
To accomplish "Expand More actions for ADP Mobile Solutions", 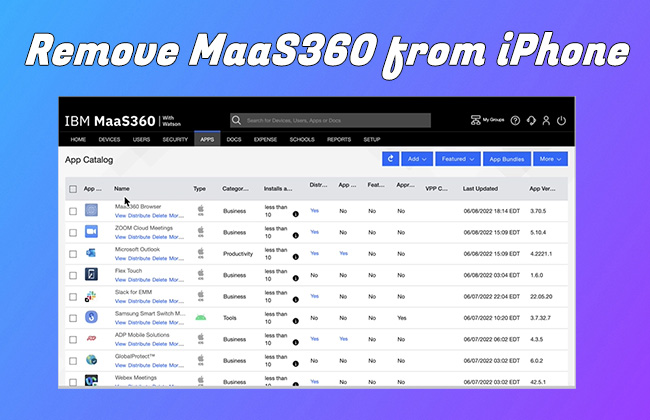I will (x=176, y=344).
